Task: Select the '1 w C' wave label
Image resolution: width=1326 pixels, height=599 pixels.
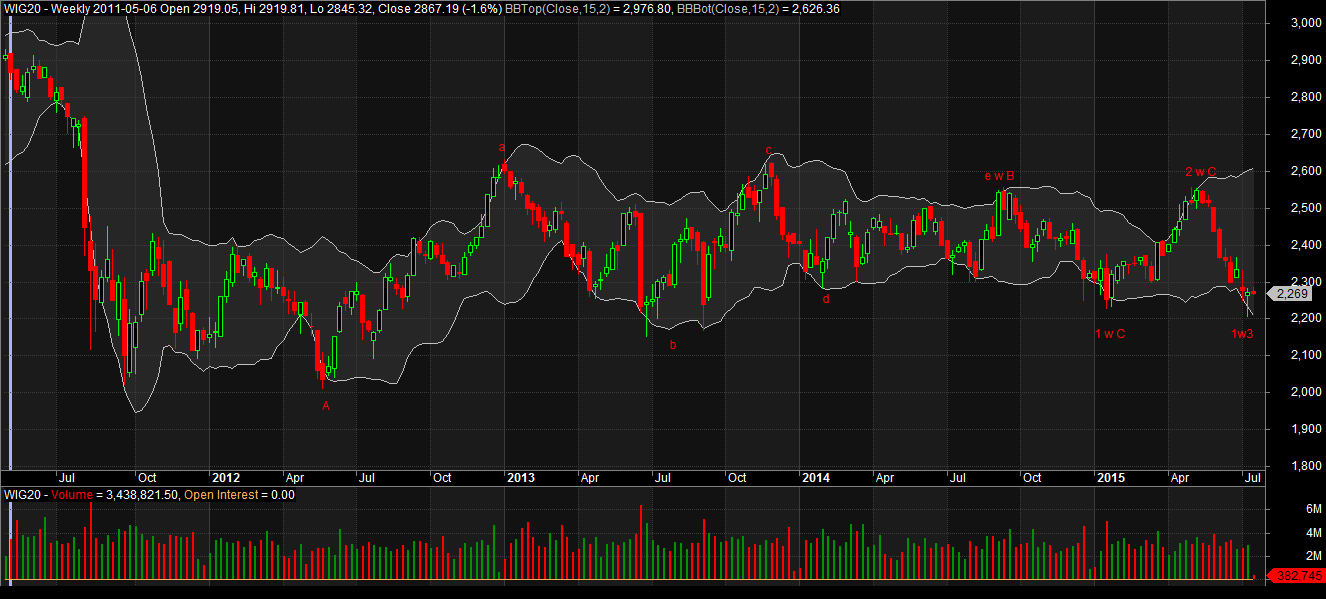Action: [x=1109, y=333]
